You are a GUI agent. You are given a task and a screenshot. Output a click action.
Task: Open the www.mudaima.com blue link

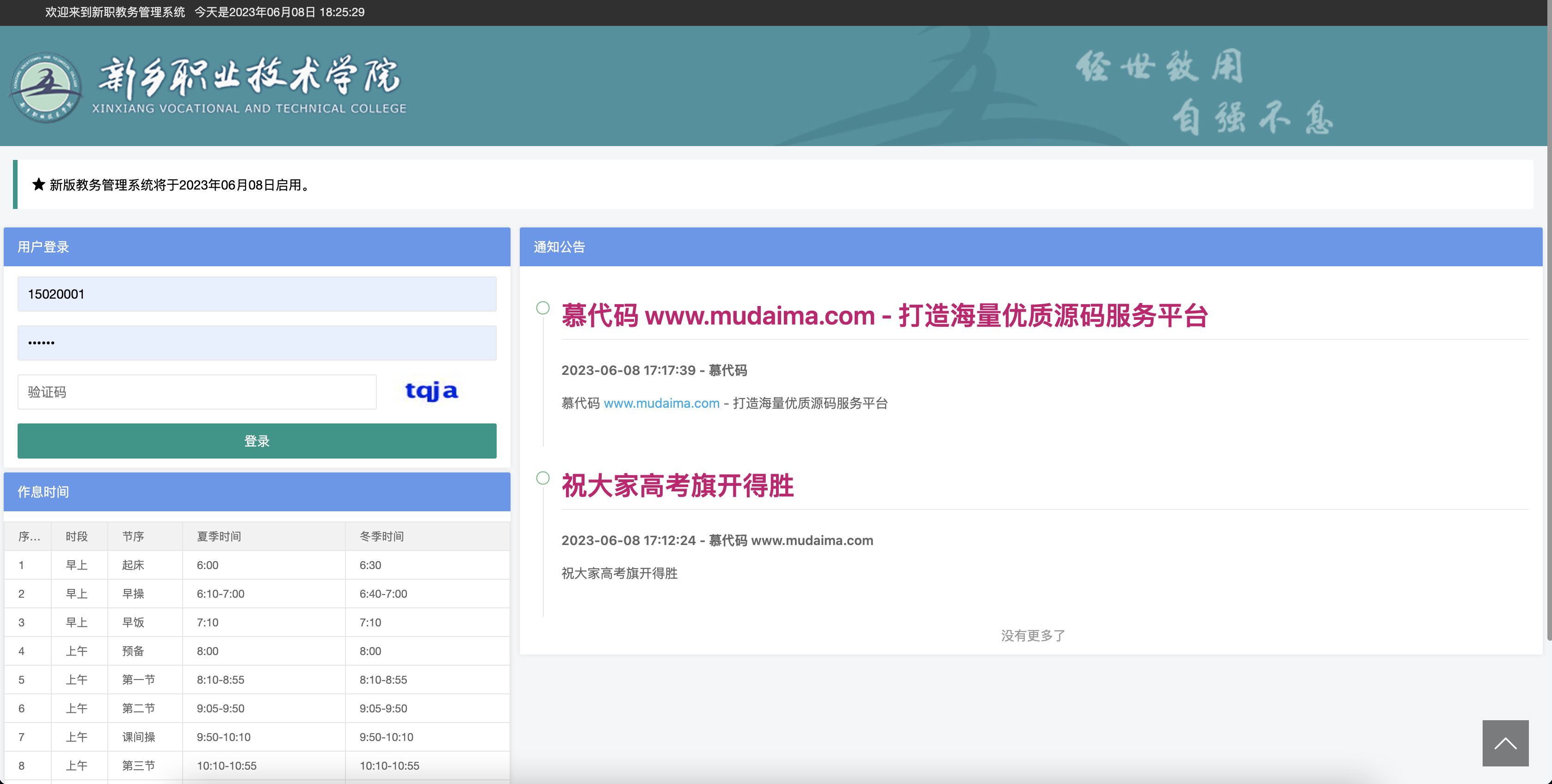point(661,403)
